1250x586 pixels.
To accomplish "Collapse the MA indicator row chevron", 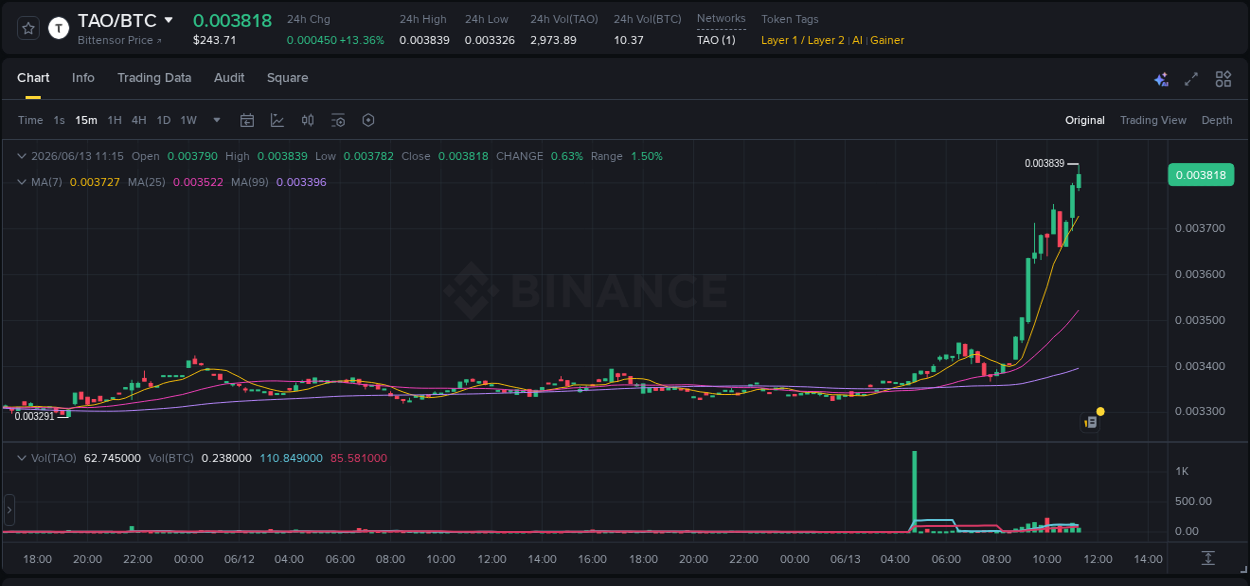I will 21,182.
